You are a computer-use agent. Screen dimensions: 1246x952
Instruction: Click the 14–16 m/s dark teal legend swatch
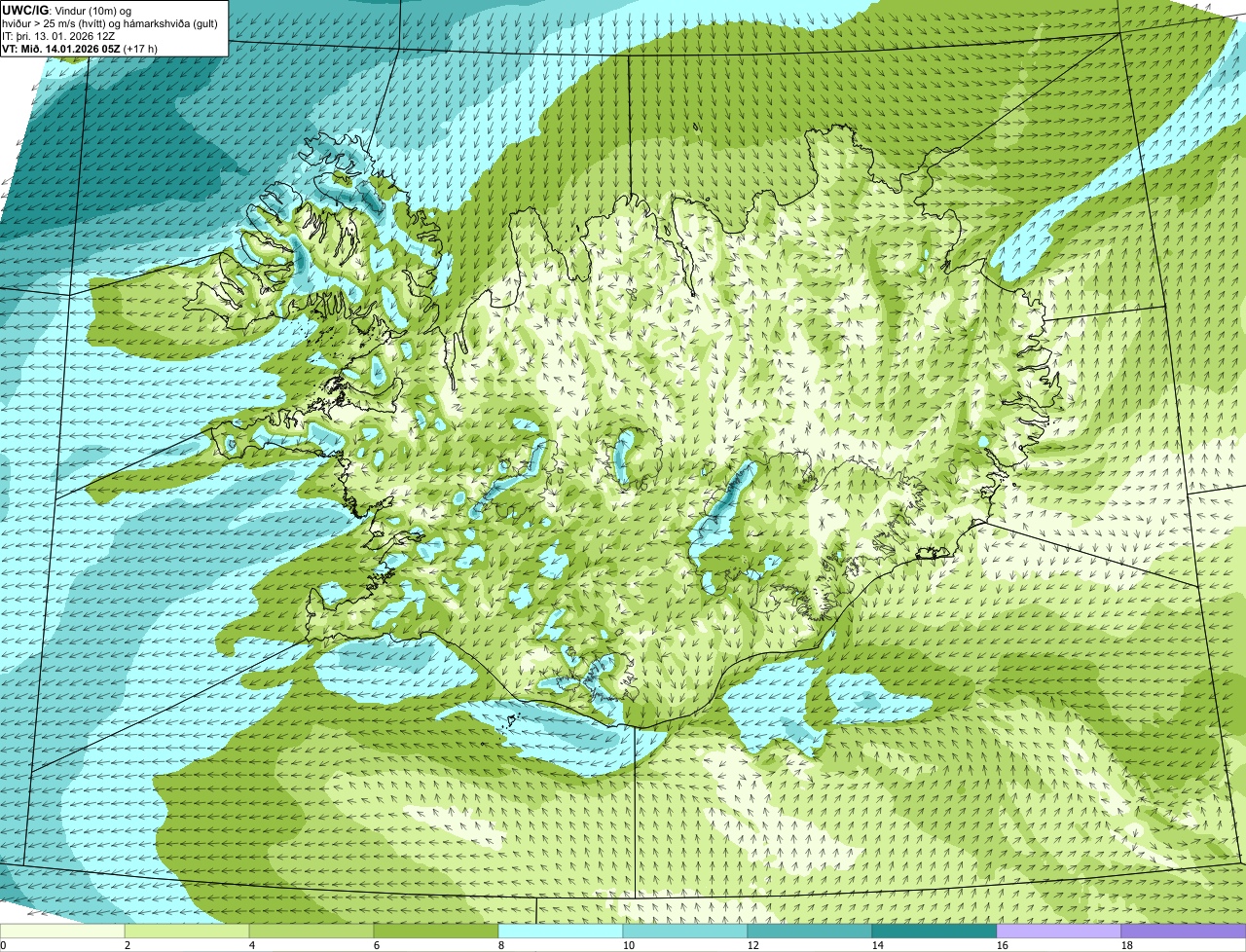(x=934, y=931)
